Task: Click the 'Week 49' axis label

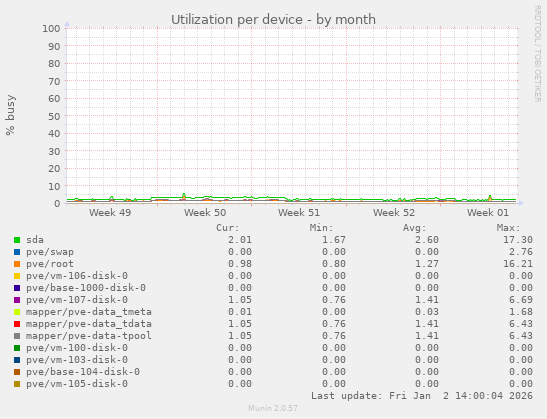Action: pyautogui.click(x=110, y=212)
